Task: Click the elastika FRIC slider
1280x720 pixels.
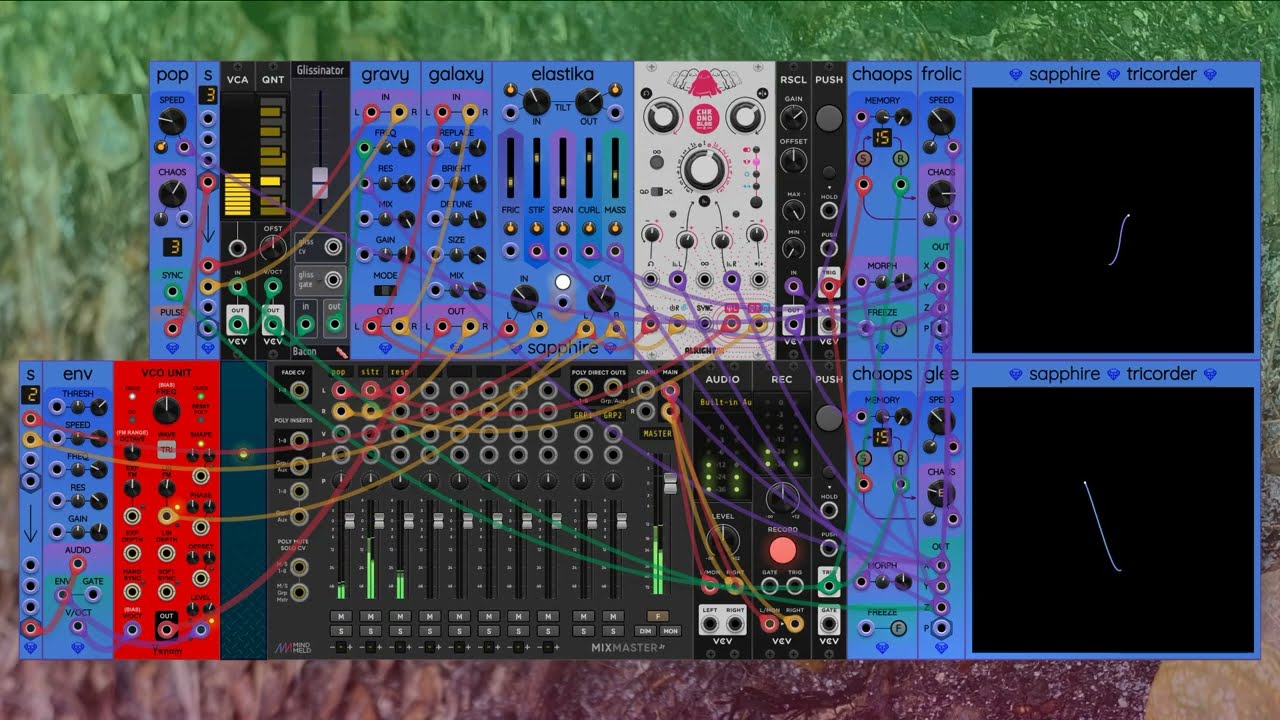Action: [x=511, y=168]
